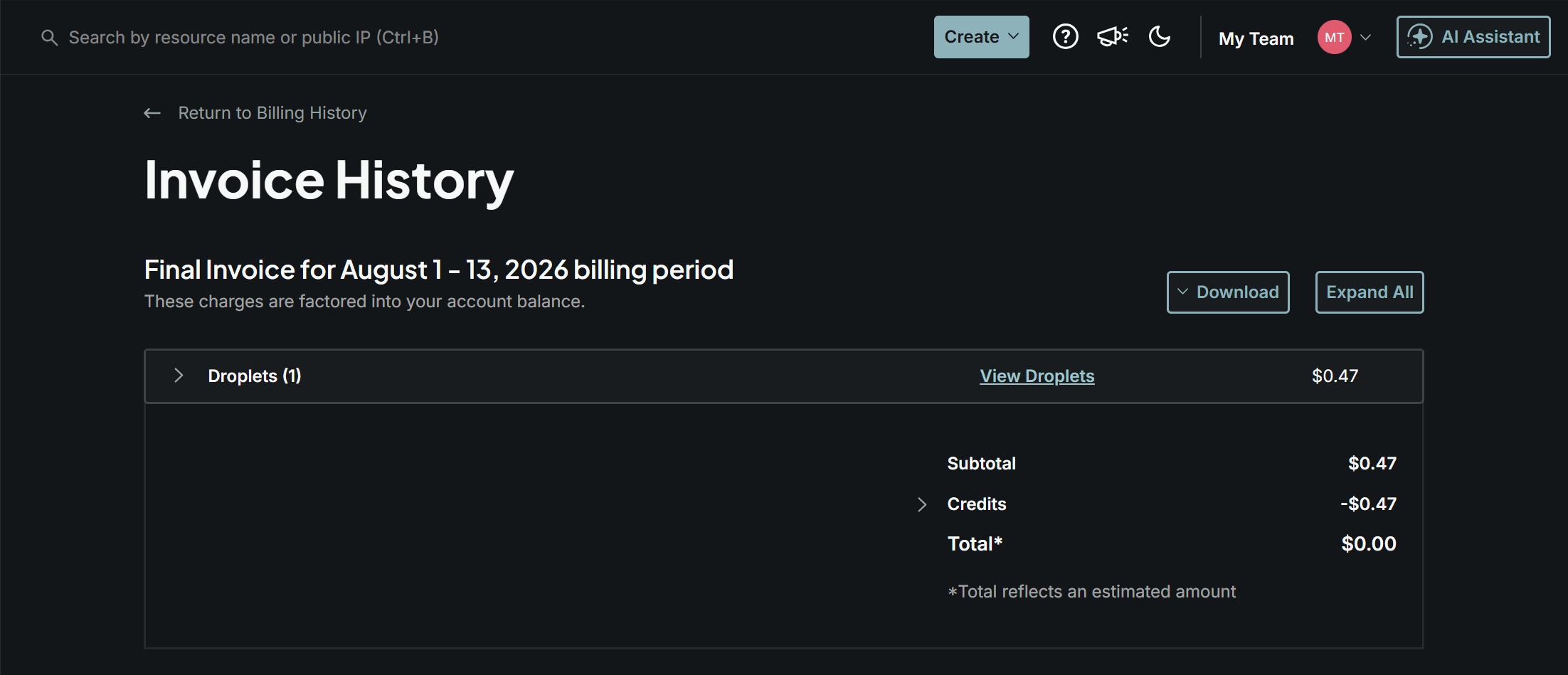The height and width of the screenshot is (675, 1568).
Task: Click the back arrow beside Return to Billing History
Action: 152,113
